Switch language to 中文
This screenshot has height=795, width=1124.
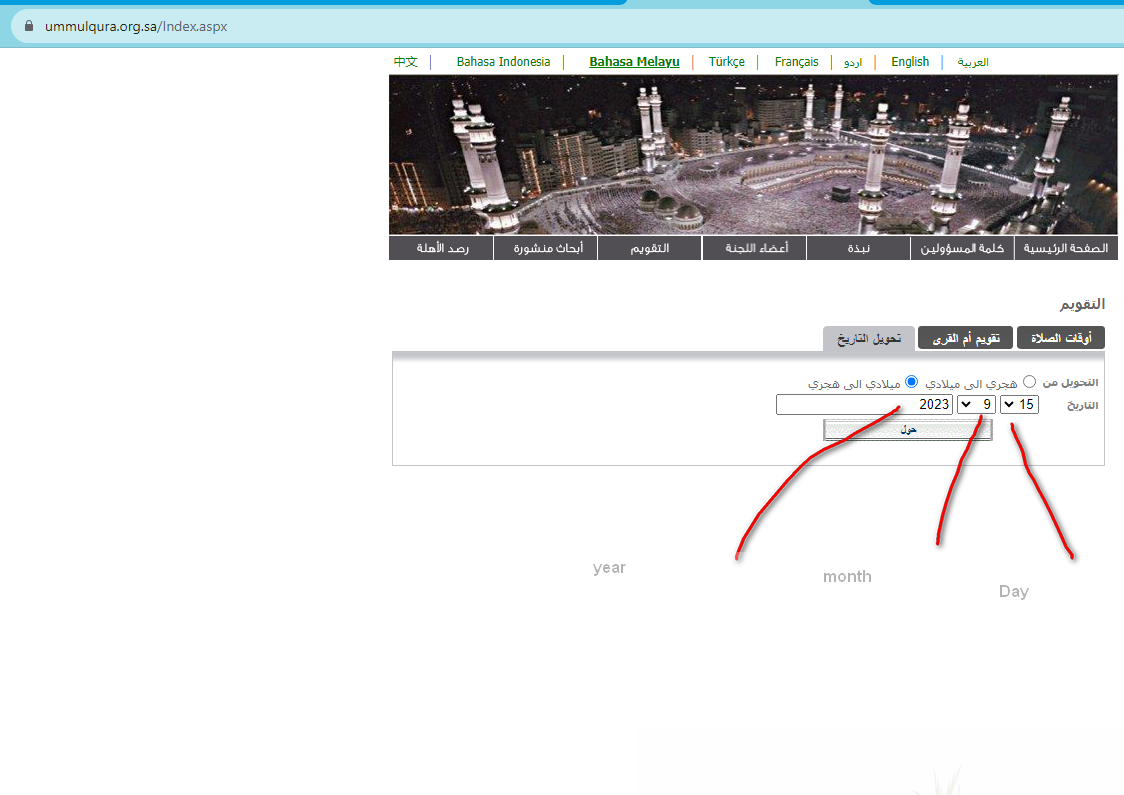click(406, 62)
